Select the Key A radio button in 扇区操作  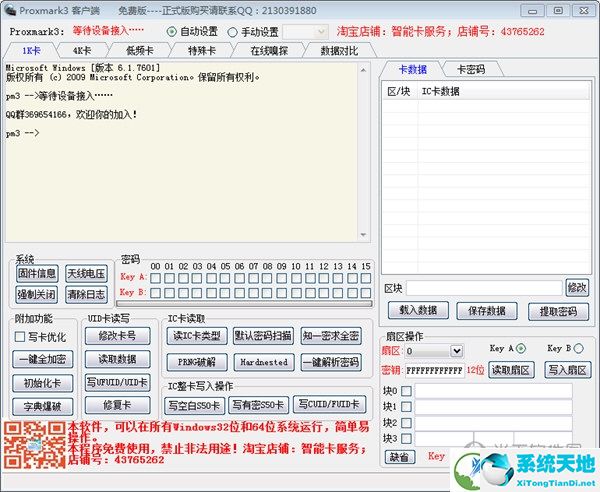[521, 349]
